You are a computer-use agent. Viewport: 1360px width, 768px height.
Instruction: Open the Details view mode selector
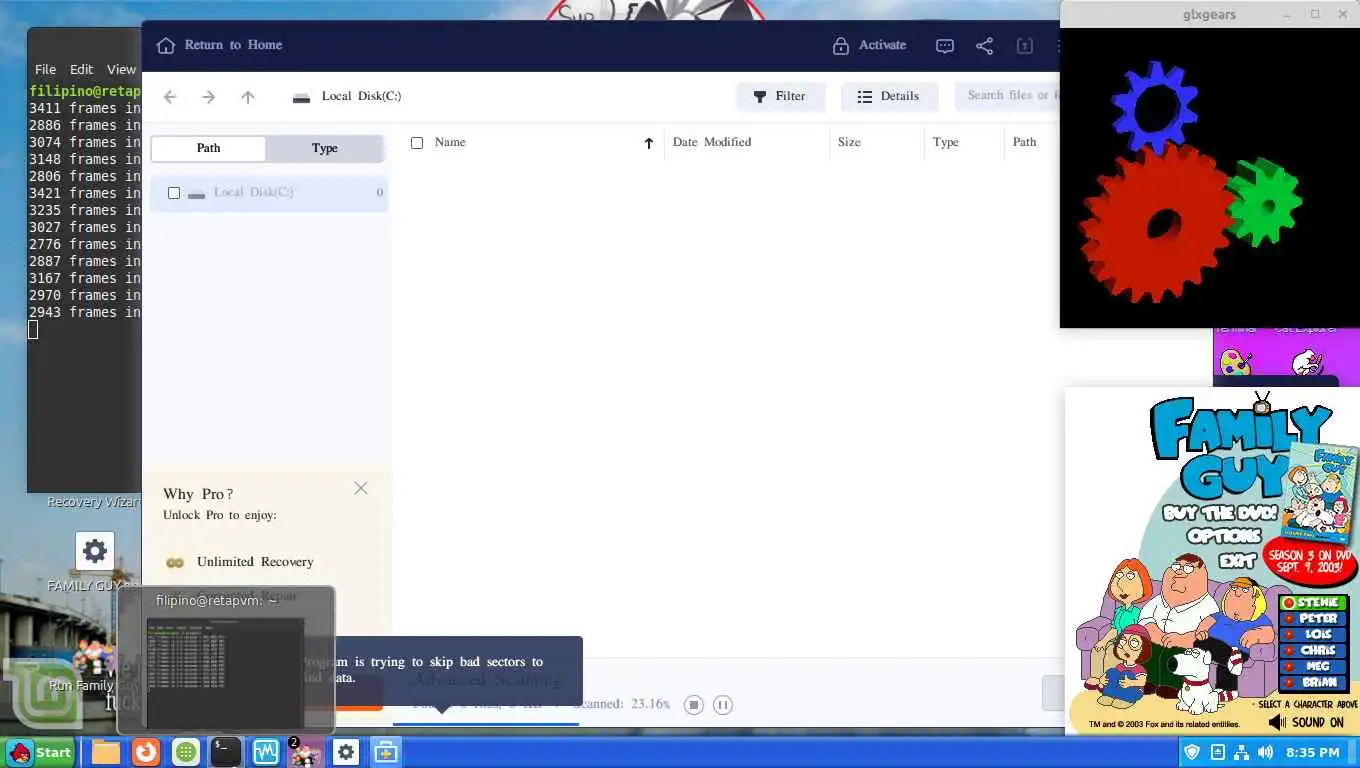889,96
